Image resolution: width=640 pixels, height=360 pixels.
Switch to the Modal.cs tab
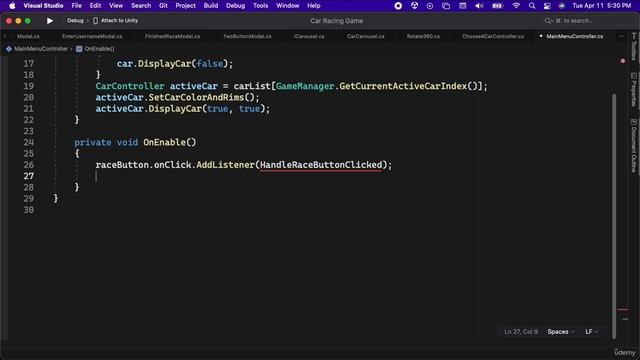point(28,36)
